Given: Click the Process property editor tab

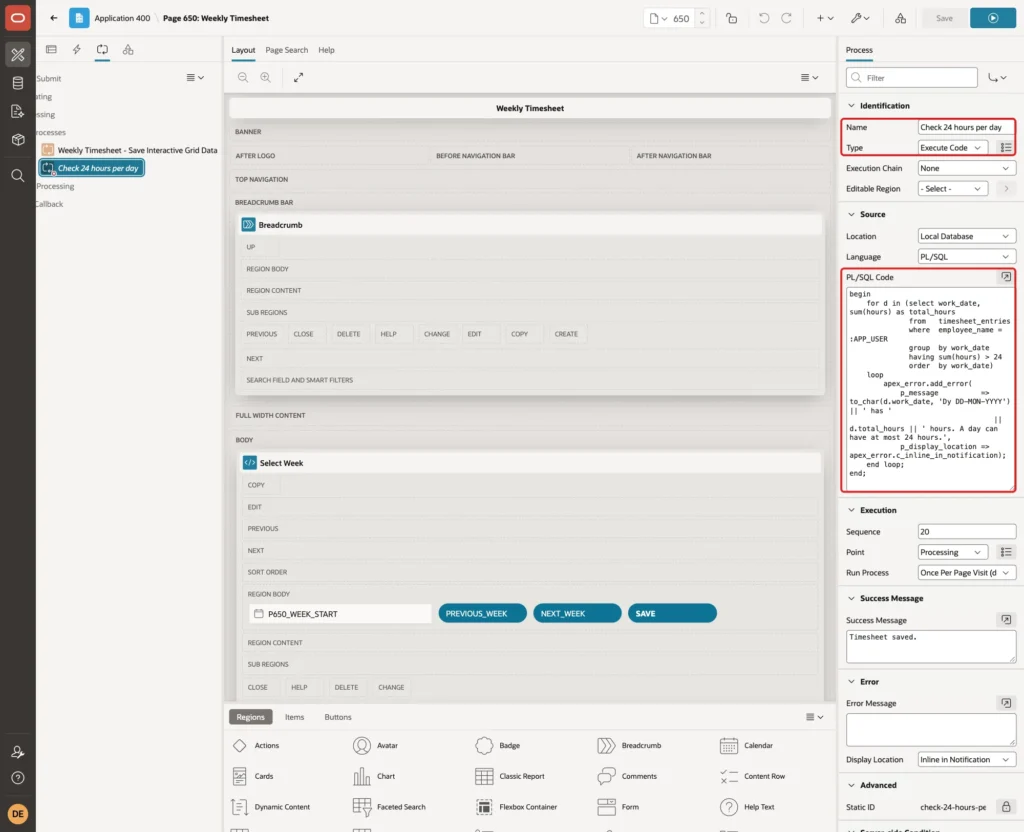Looking at the screenshot, I should tap(859, 50).
